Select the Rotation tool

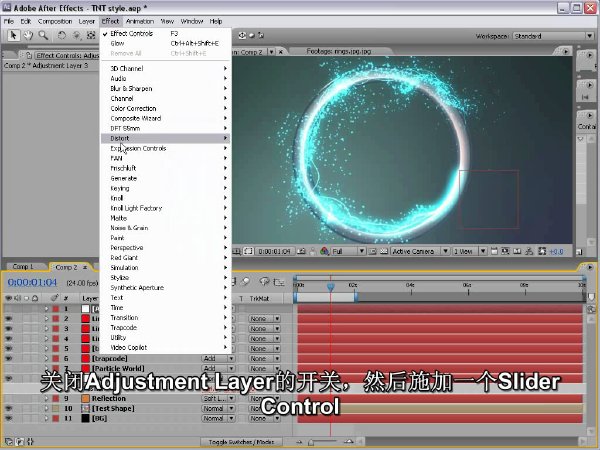pyautogui.click(x=62, y=36)
